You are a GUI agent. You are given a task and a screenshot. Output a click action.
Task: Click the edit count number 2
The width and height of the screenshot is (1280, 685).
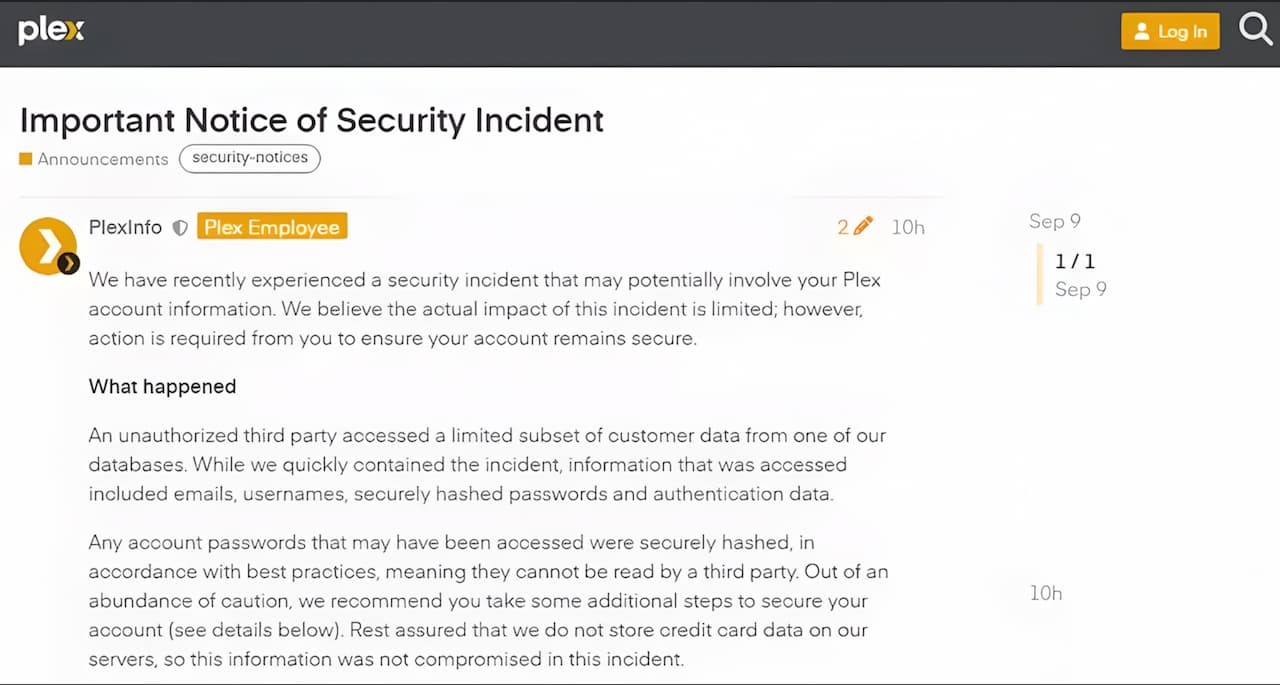pyautogui.click(x=843, y=227)
